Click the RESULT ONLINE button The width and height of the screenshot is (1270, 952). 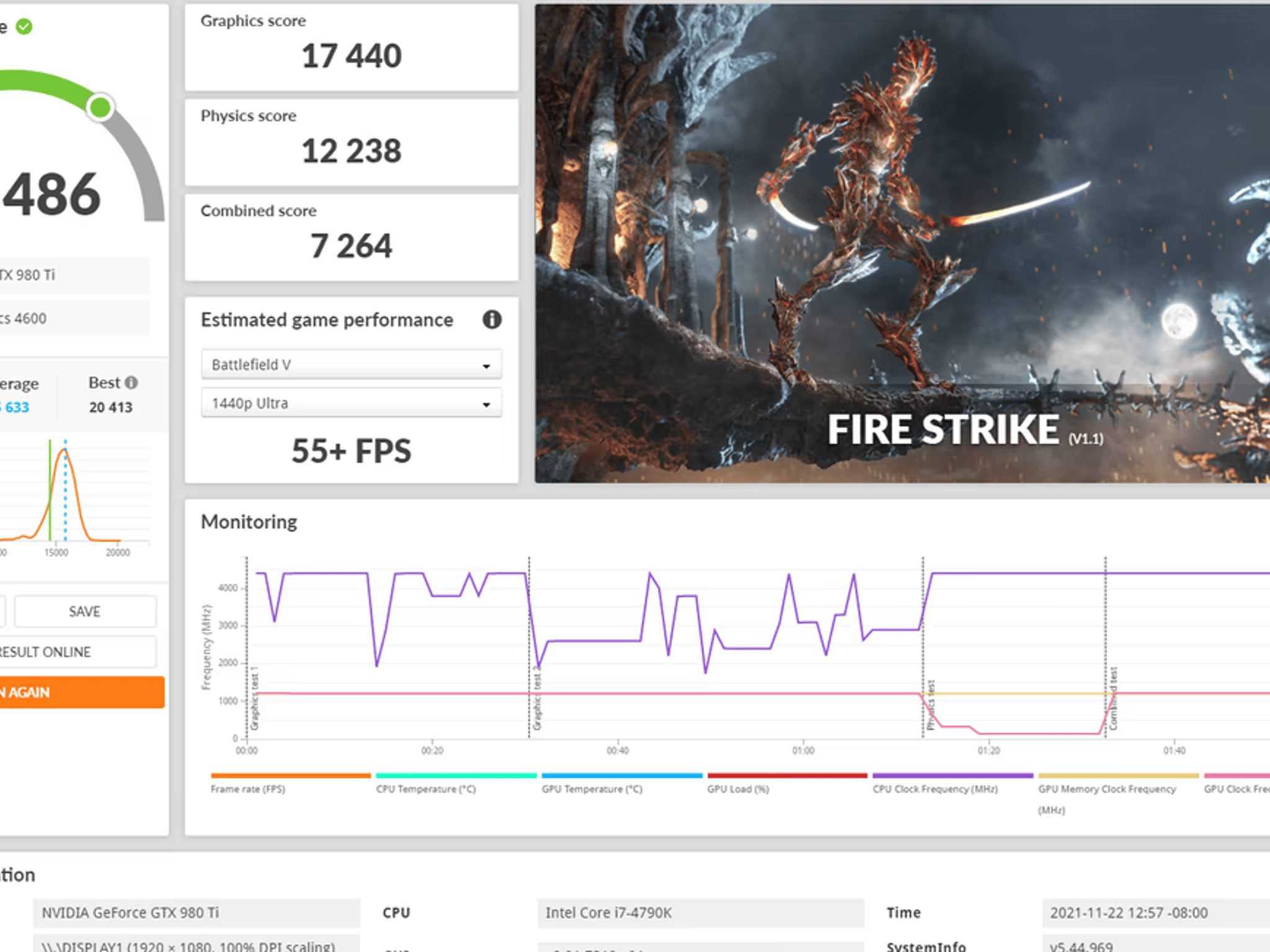point(77,652)
